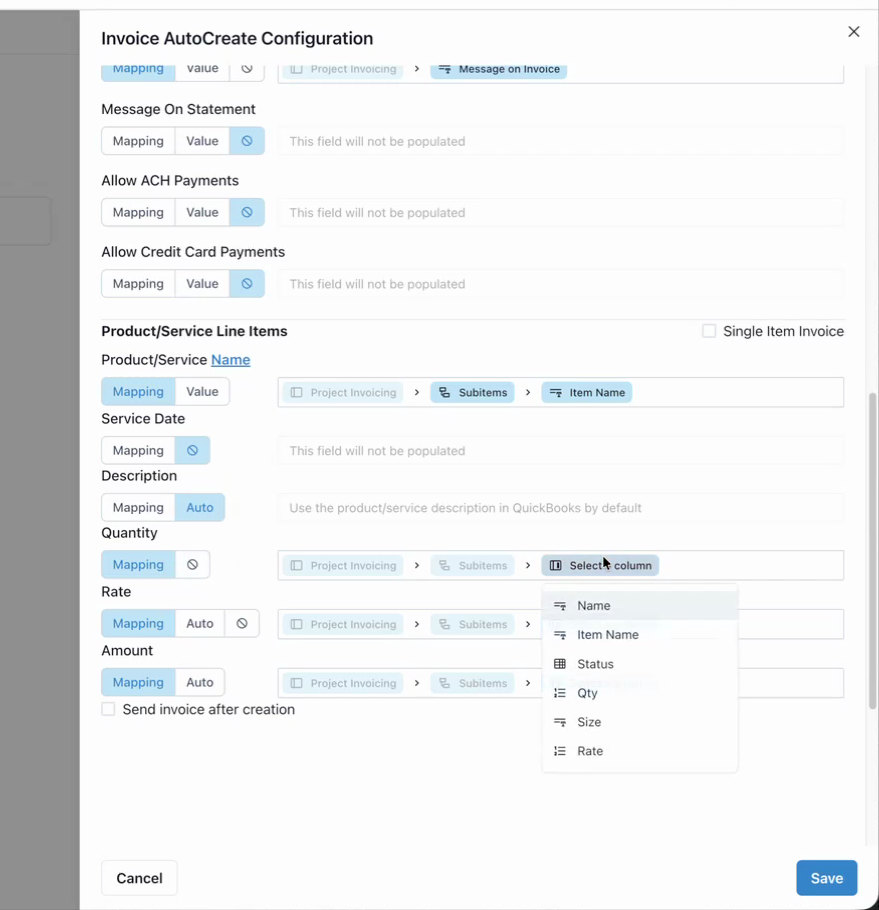Click the no-populate icon for Allow Credit Card Payments
The width and height of the screenshot is (879, 910).
tap(247, 284)
